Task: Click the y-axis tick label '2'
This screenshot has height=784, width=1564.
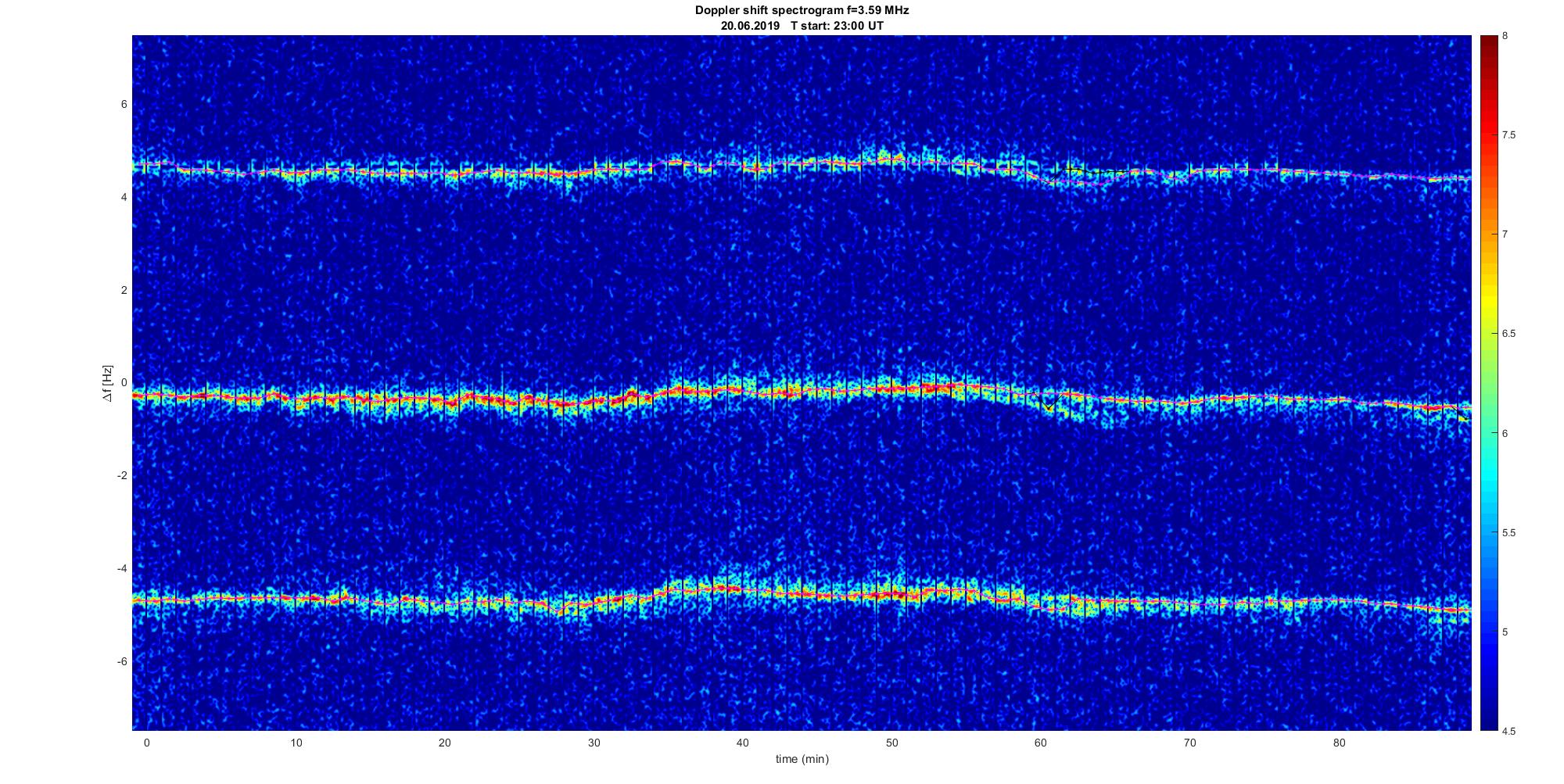Action: coord(124,290)
